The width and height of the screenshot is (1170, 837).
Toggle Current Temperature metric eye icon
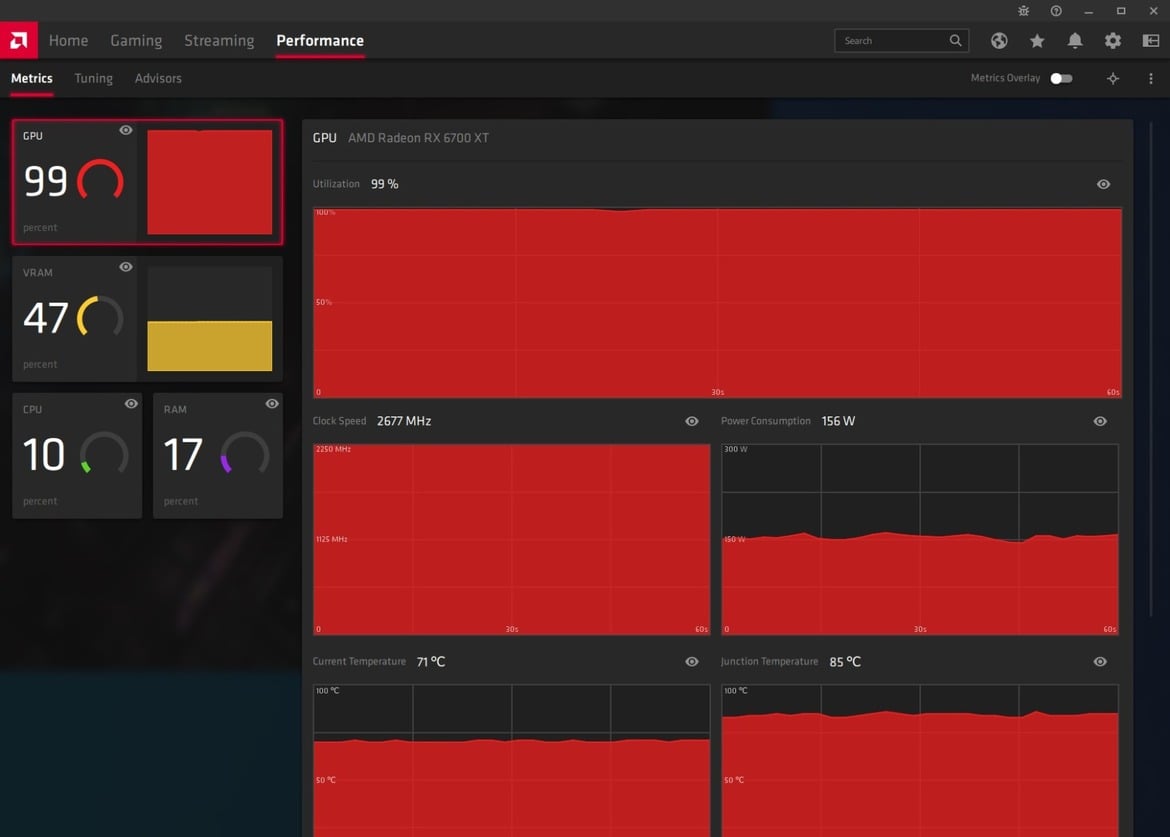692,662
